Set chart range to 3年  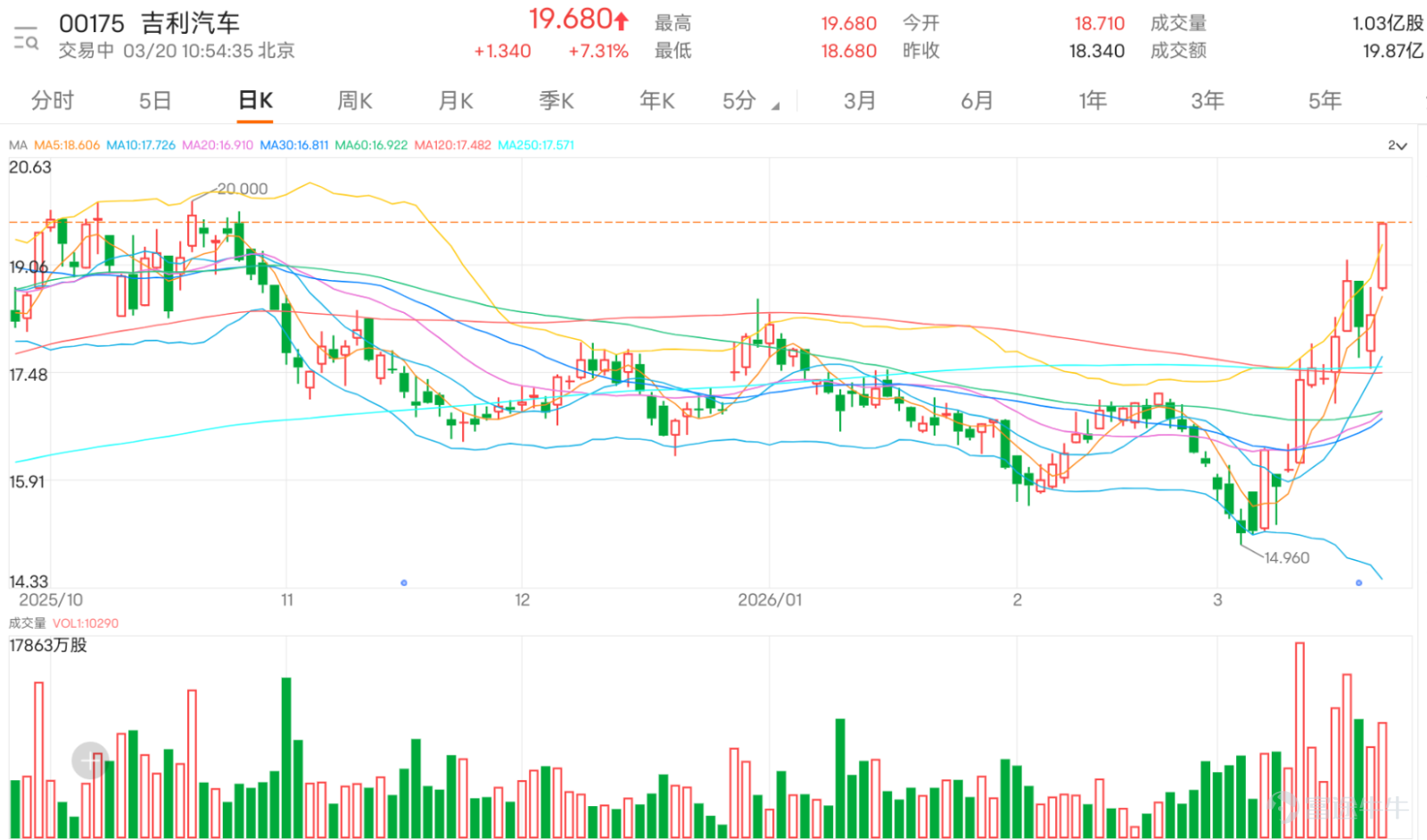[1208, 101]
